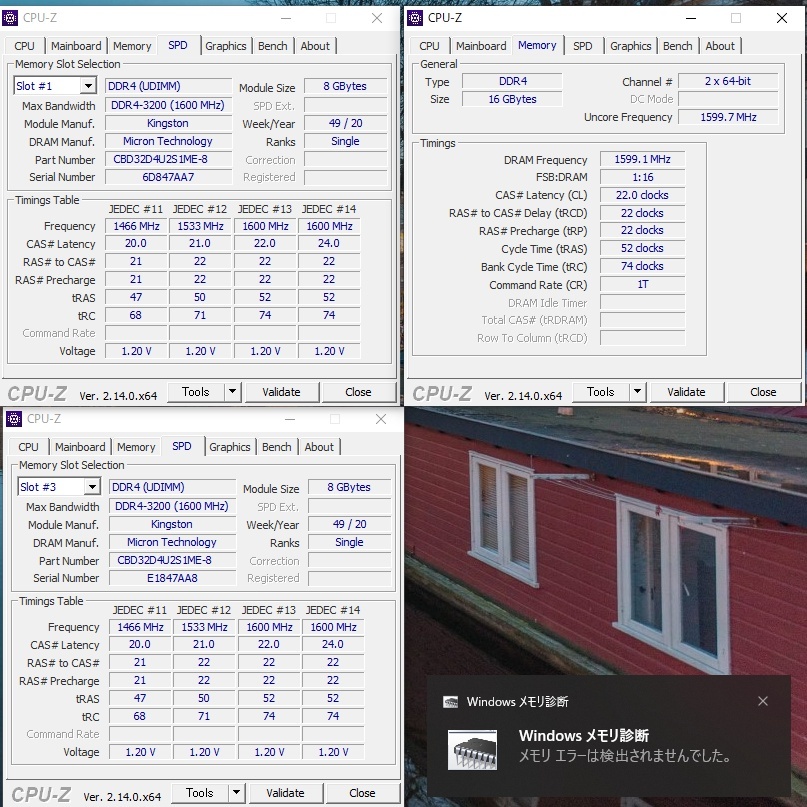Click Tools button in Slot #3 window
Image resolution: width=807 pixels, height=807 pixels.
pyautogui.click(x=200, y=793)
